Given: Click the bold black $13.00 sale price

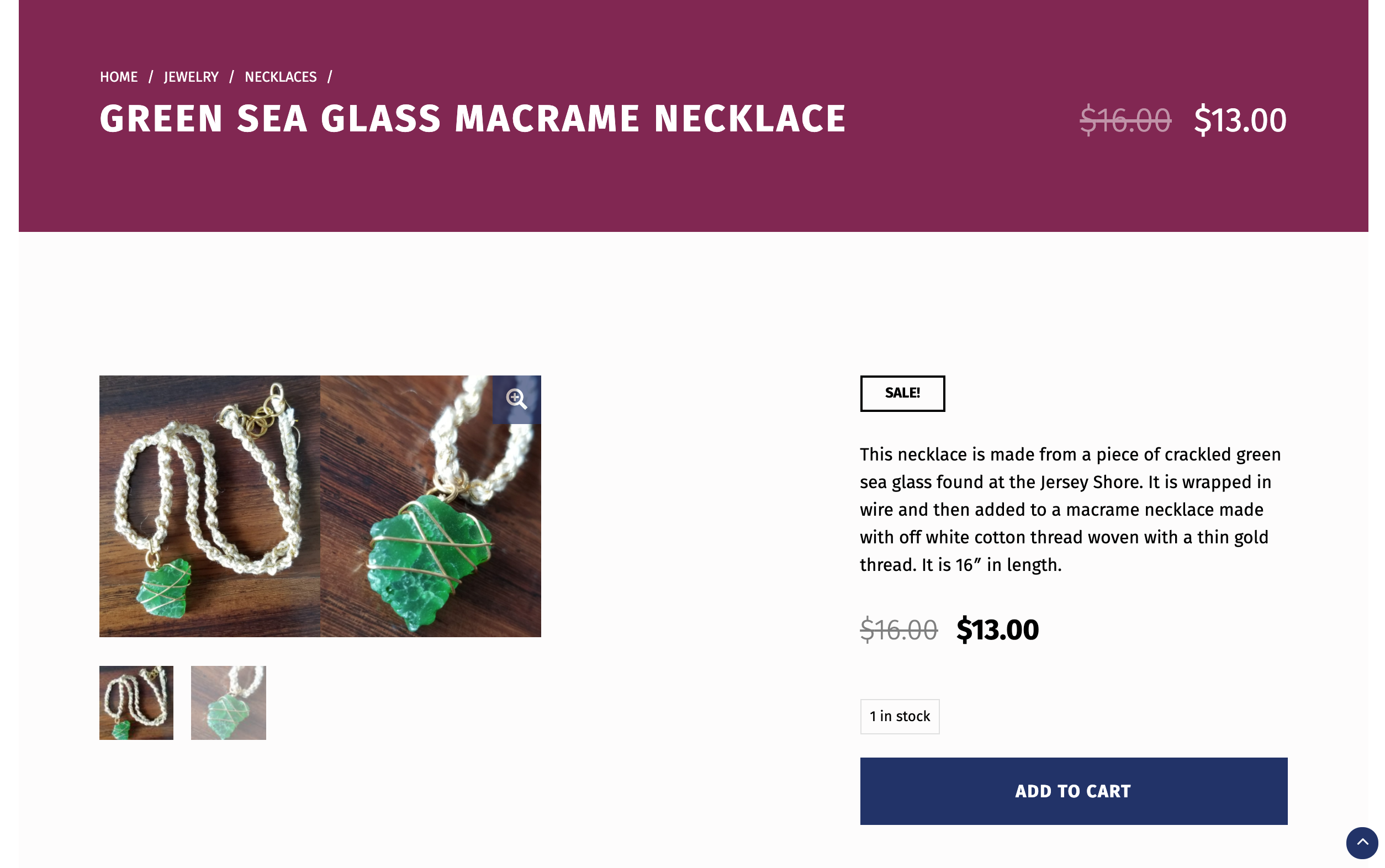Looking at the screenshot, I should [997, 629].
